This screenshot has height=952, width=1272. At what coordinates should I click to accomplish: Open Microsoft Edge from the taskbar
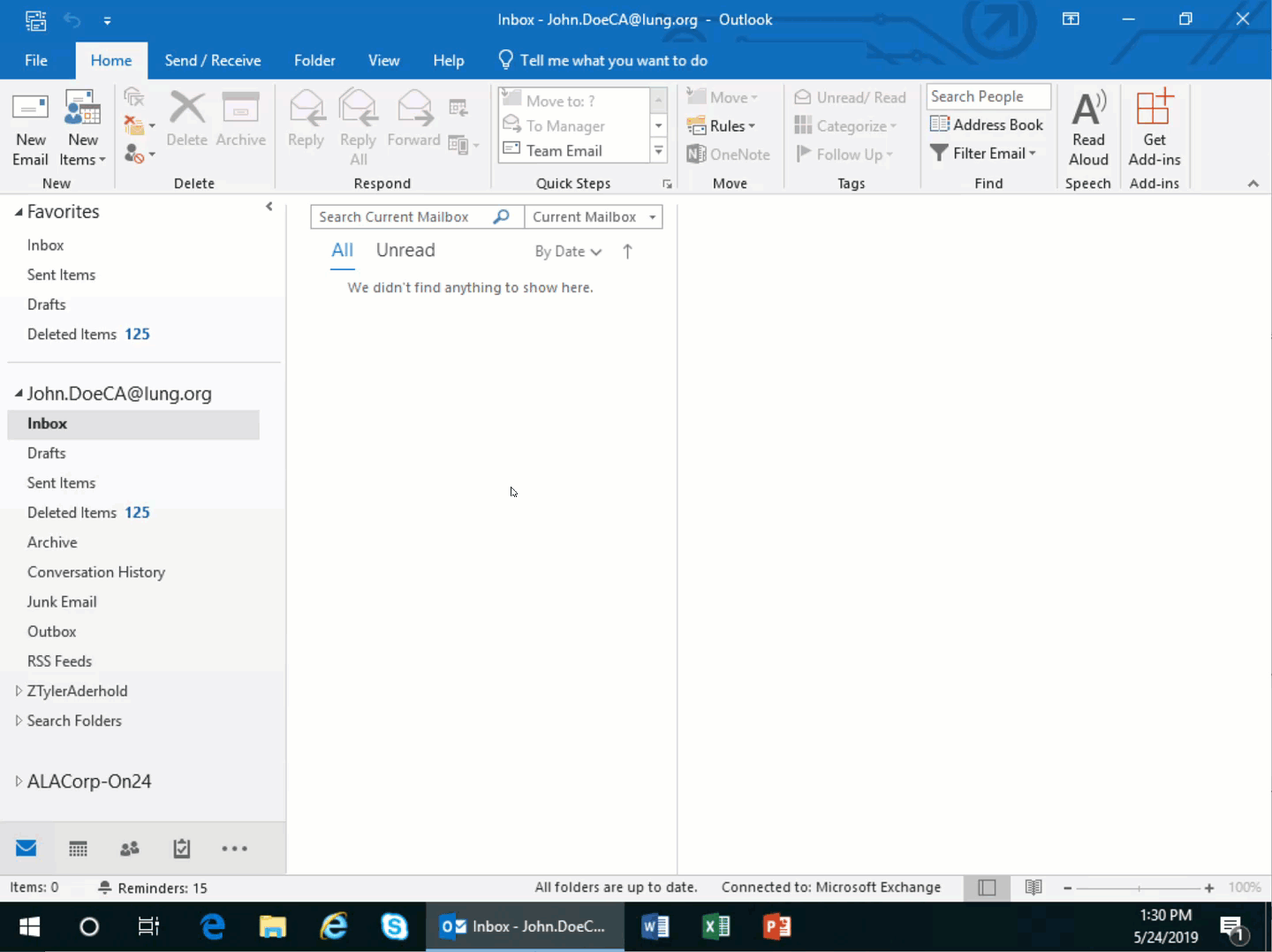[x=212, y=926]
